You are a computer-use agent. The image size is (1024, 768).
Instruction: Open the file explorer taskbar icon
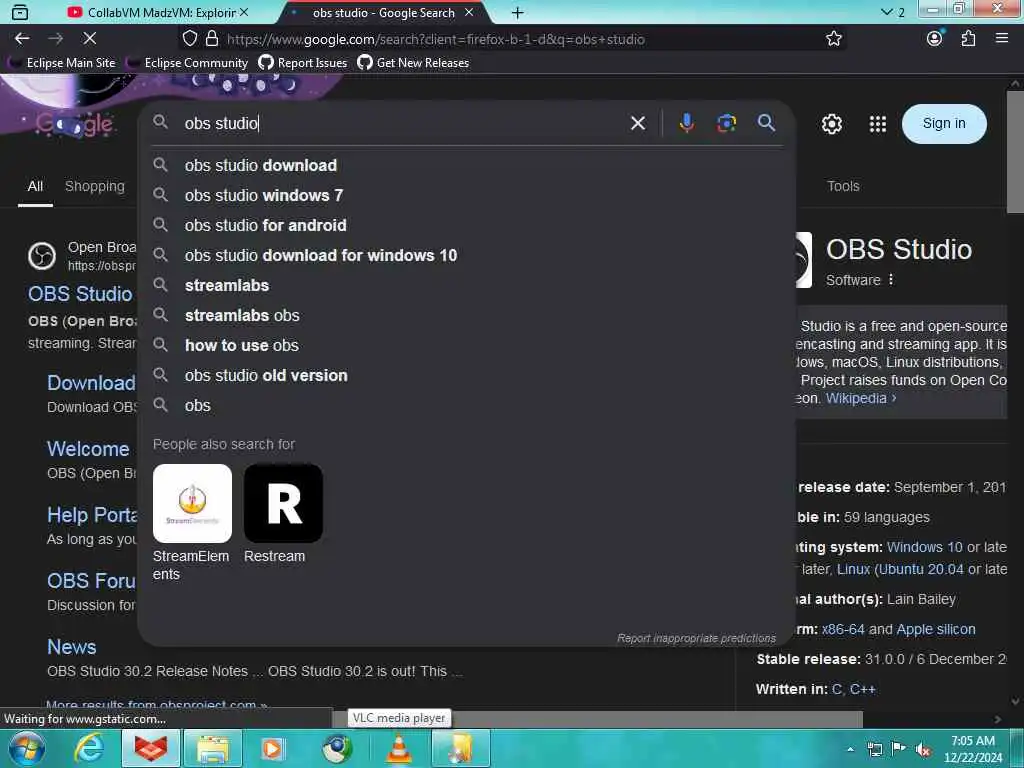pos(213,748)
